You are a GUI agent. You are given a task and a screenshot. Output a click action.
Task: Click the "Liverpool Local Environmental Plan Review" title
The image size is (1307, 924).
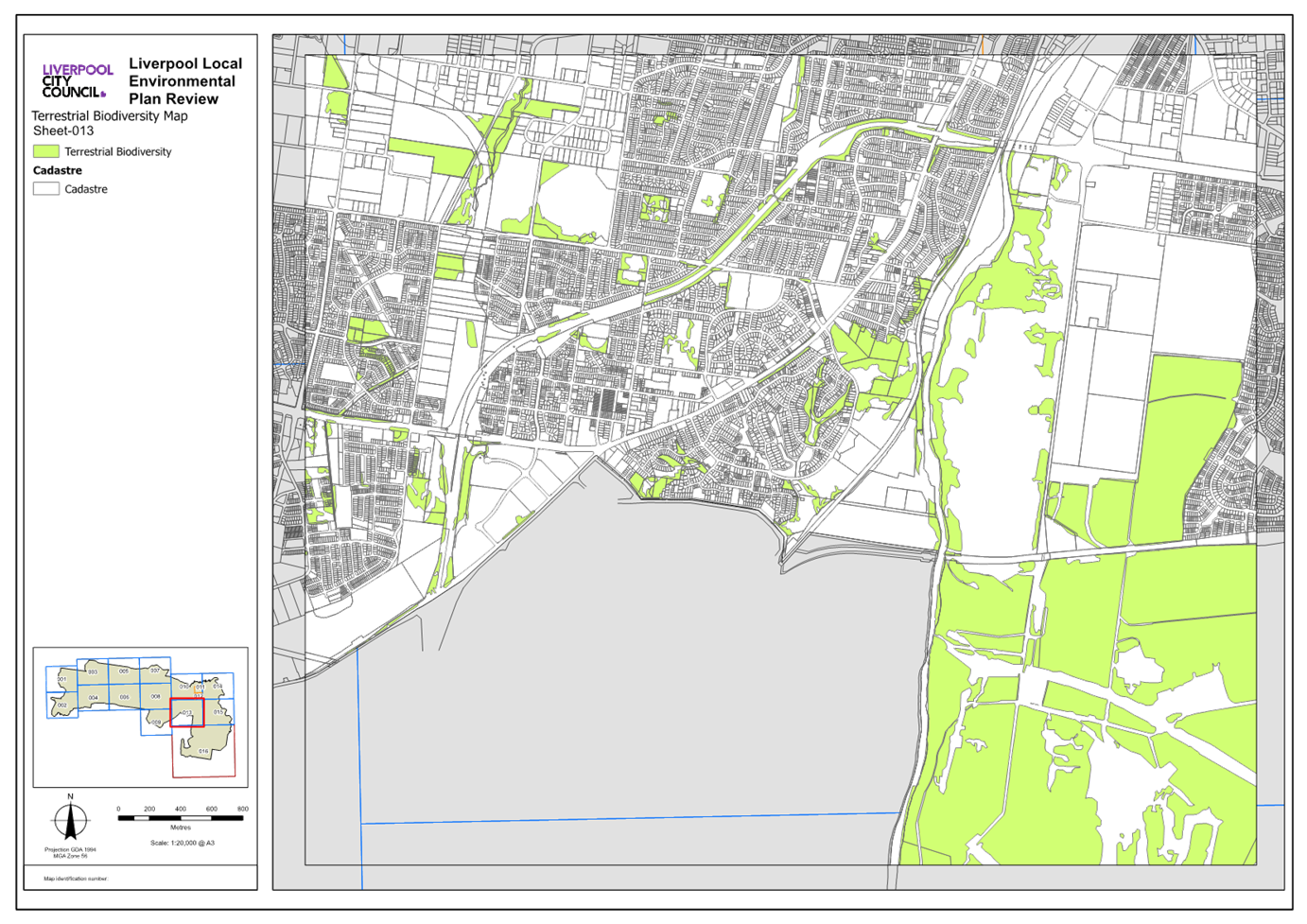coord(185,81)
